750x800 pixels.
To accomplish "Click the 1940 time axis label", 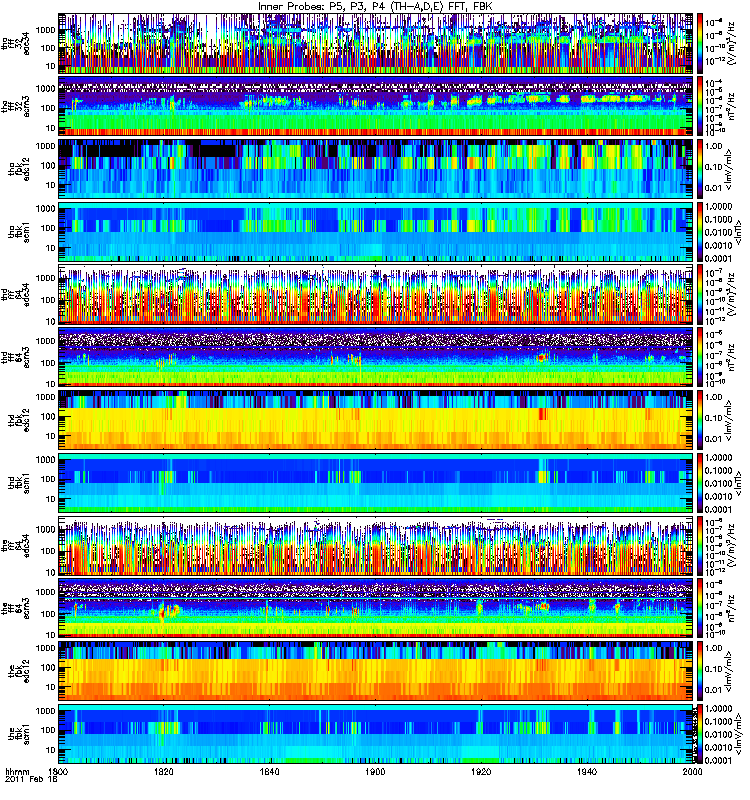I will (x=587, y=771).
